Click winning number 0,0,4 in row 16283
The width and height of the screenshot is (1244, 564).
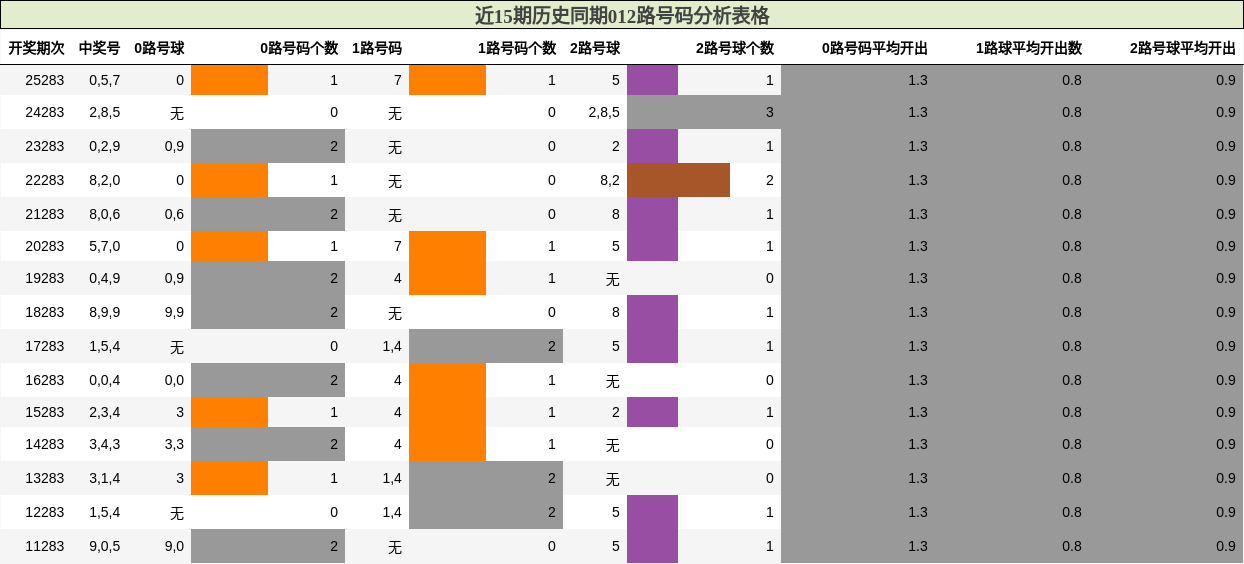(105, 380)
